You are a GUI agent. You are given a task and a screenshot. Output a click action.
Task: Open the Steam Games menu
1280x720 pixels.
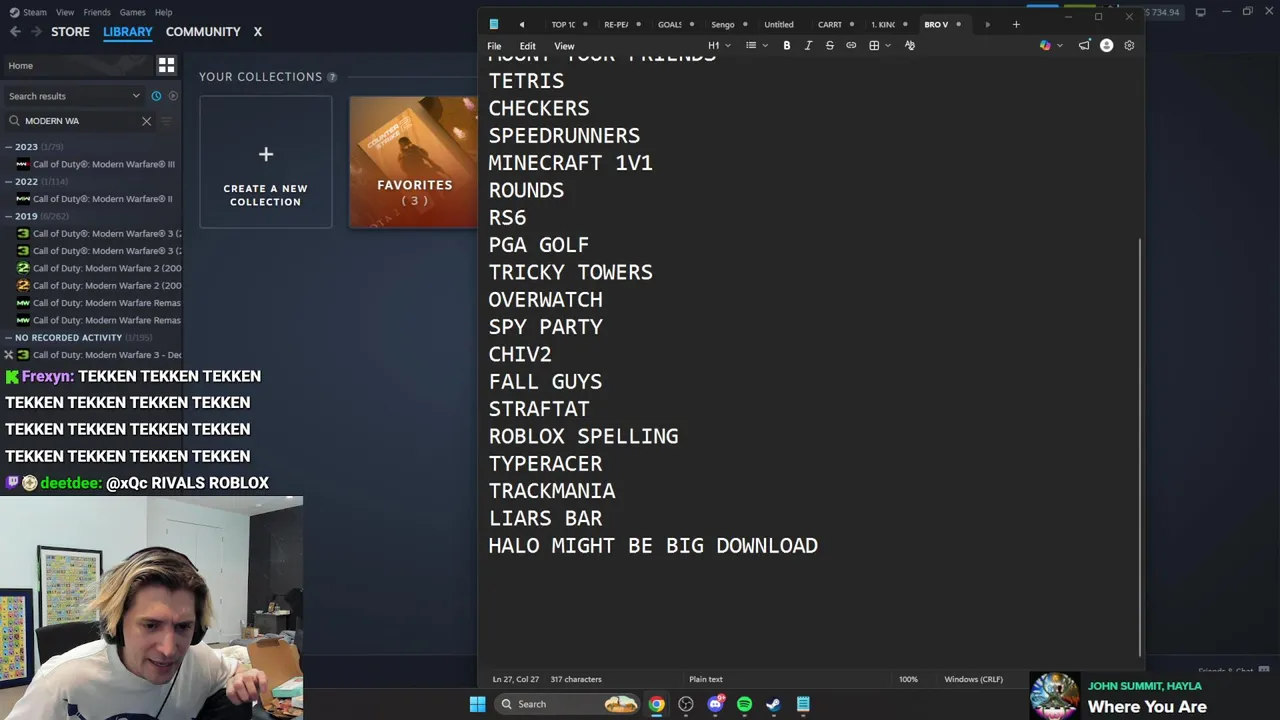[132, 12]
